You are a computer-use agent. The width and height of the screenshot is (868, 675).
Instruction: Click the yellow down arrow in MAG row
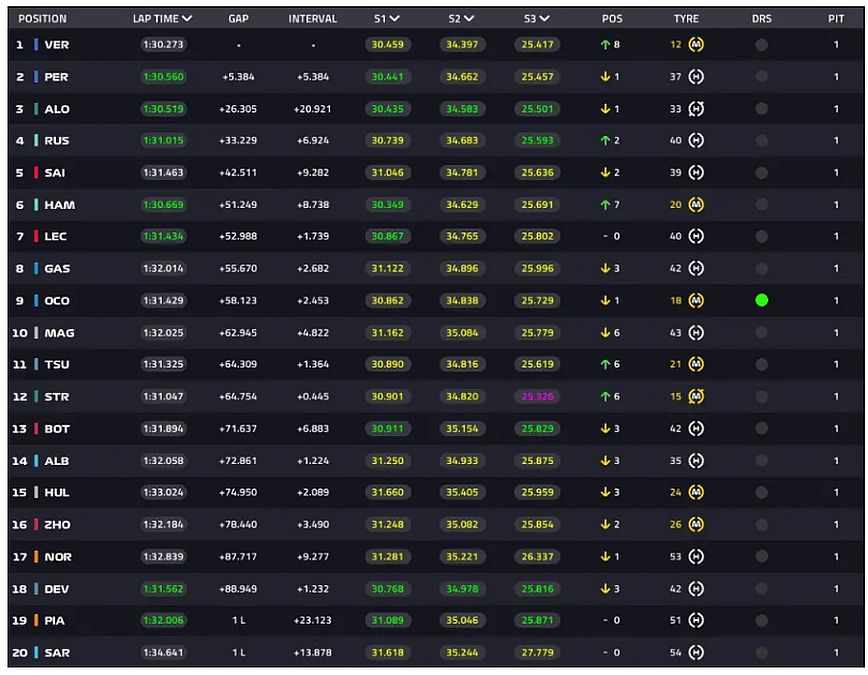tap(605, 333)
